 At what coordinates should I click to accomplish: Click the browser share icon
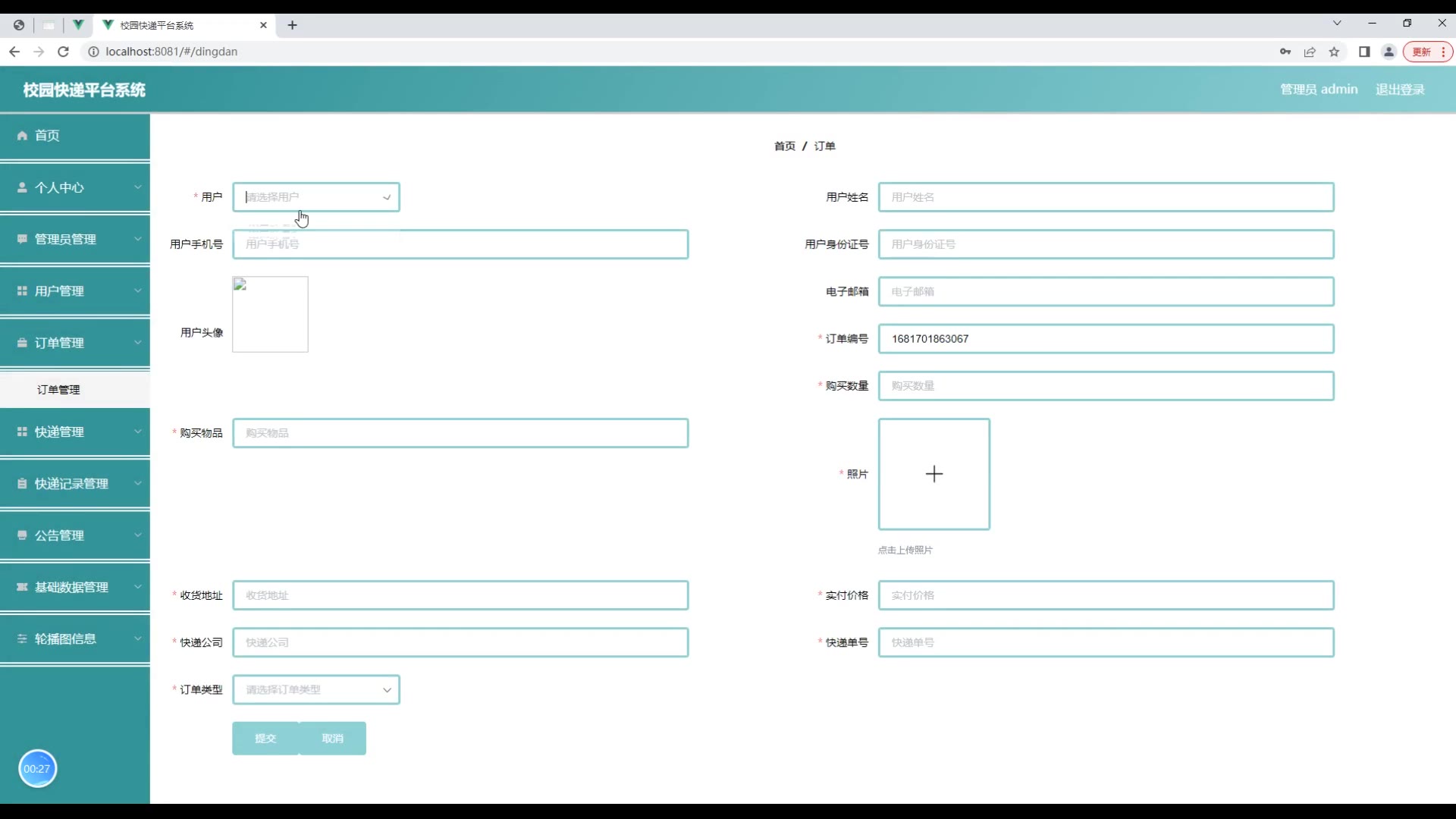click(1310, 52)
